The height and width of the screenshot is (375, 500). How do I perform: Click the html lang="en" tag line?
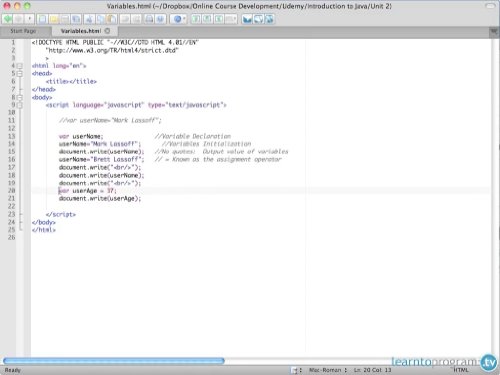[59, 66]
